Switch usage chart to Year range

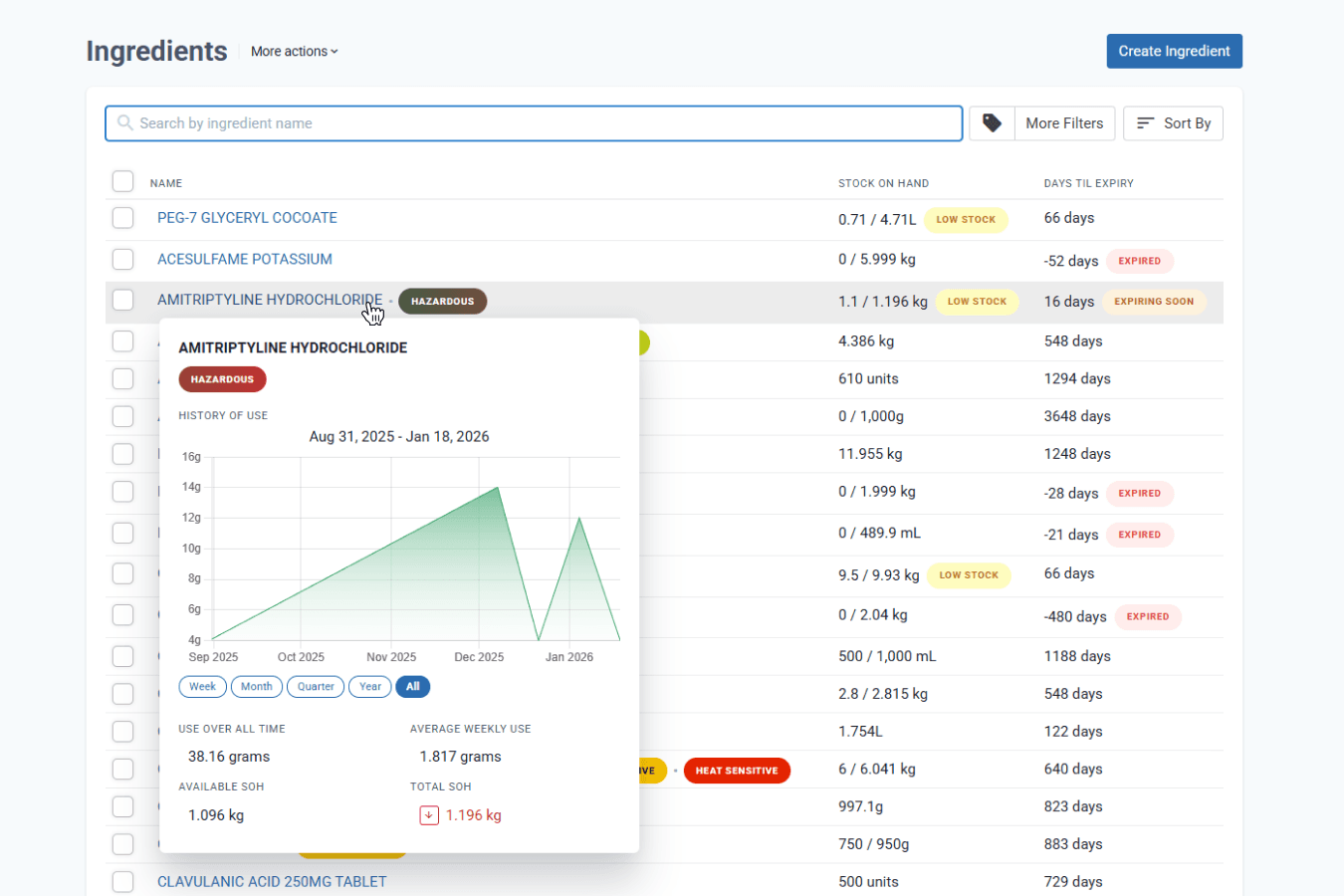370,687
